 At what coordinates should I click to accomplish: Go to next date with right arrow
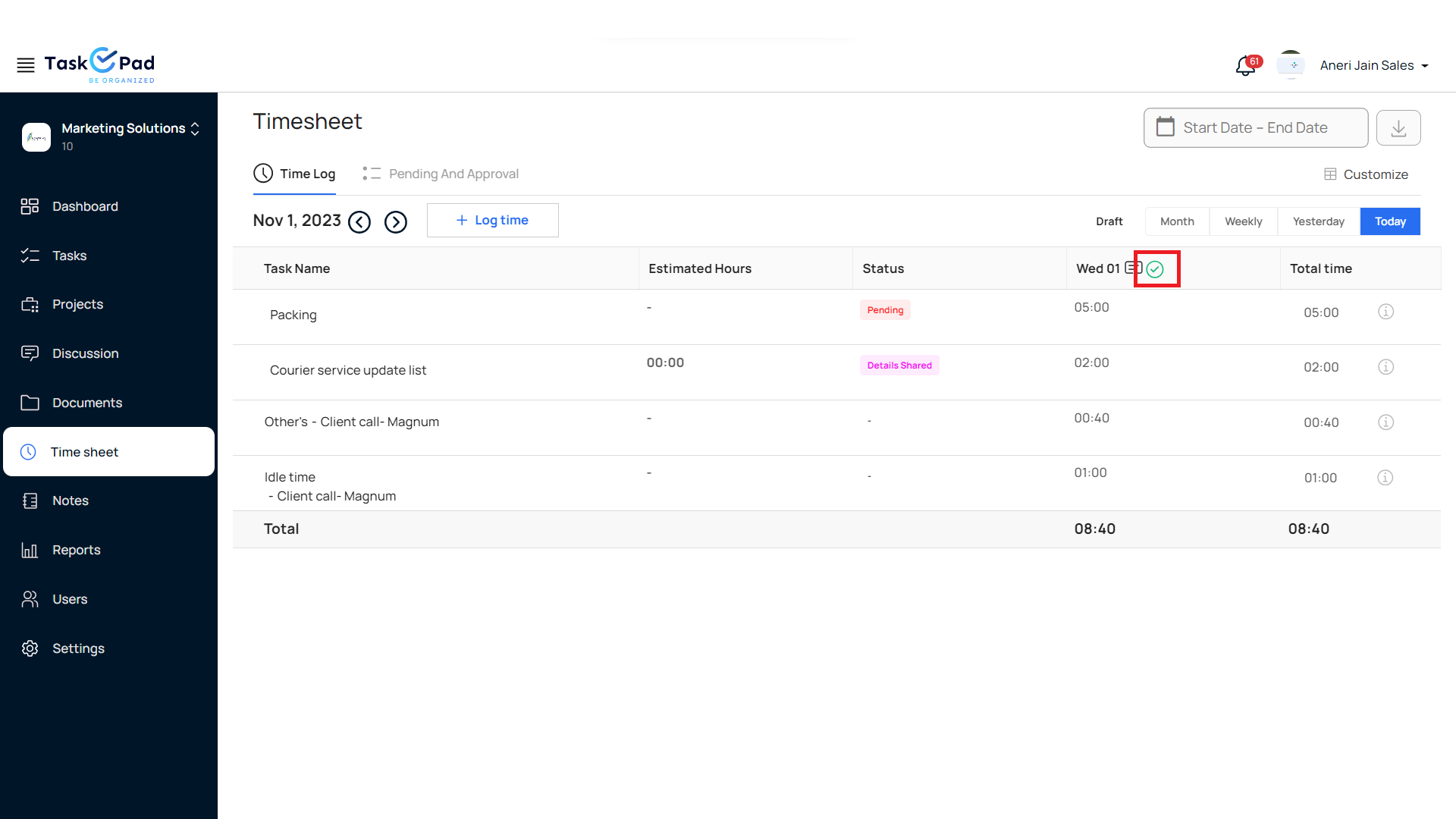coord(396,222)
